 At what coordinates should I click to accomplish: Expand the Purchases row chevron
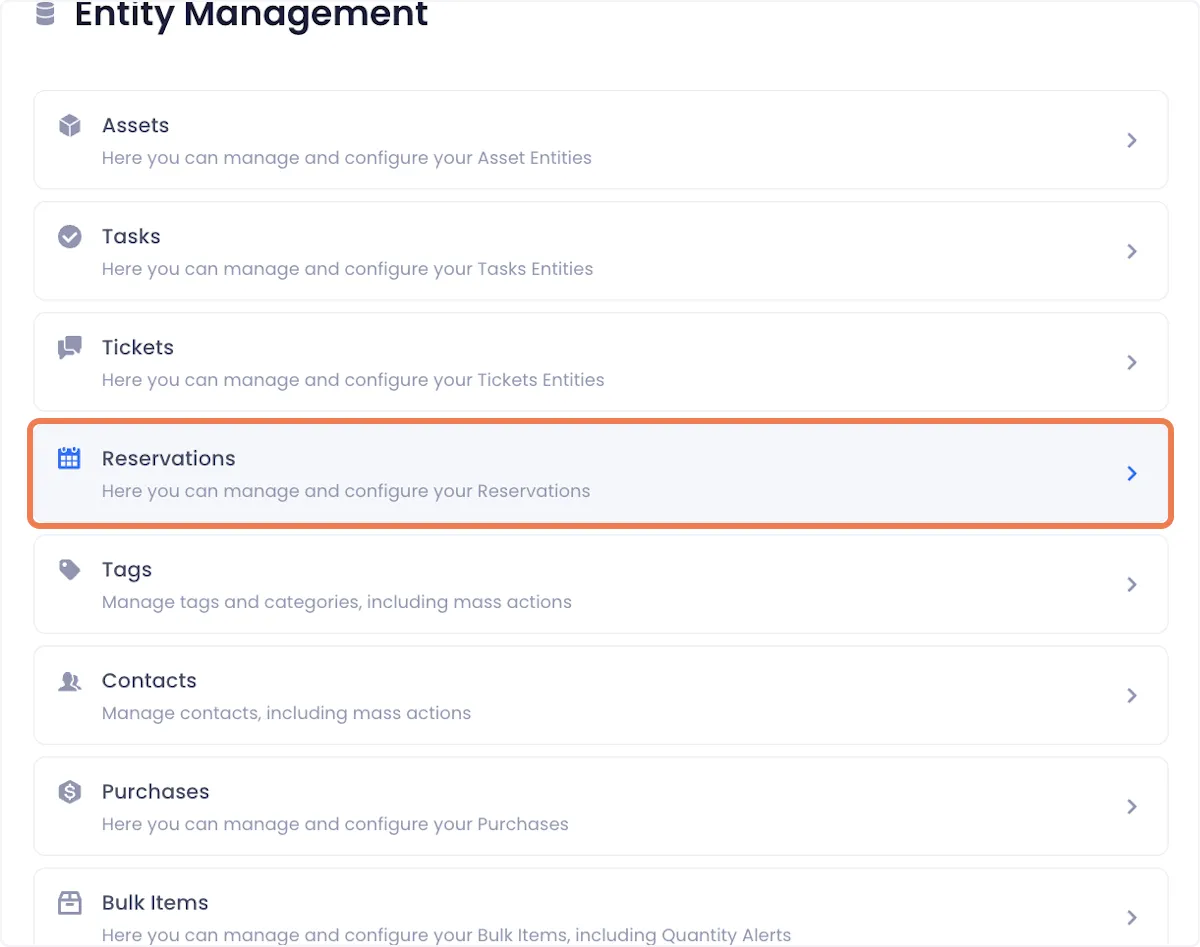click(1132, 806)
